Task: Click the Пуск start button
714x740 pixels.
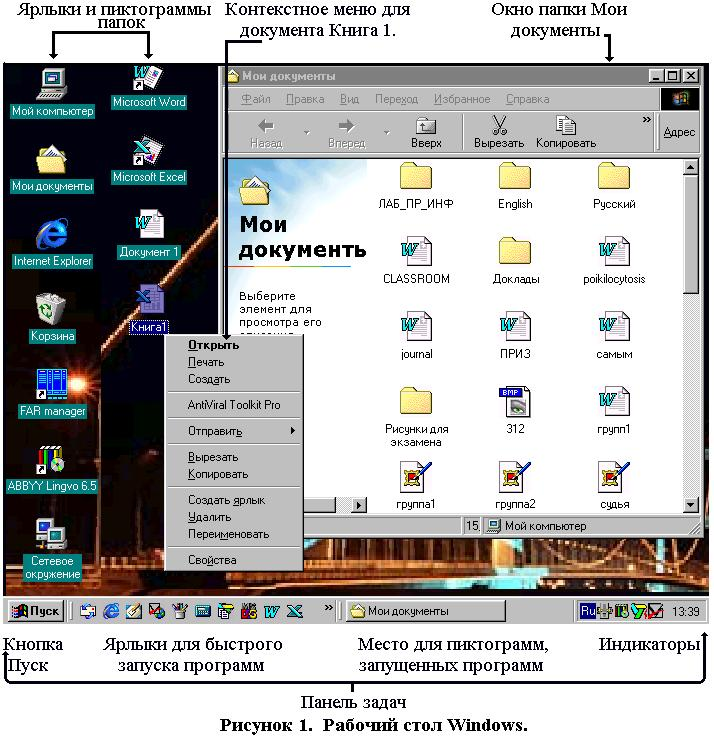Action: pos(36,611)
